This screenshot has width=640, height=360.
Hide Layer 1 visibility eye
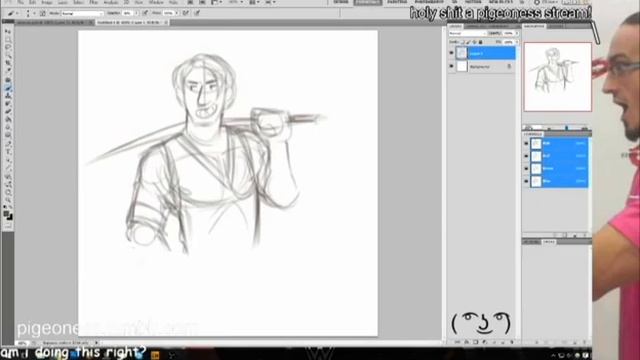(451, 53)
